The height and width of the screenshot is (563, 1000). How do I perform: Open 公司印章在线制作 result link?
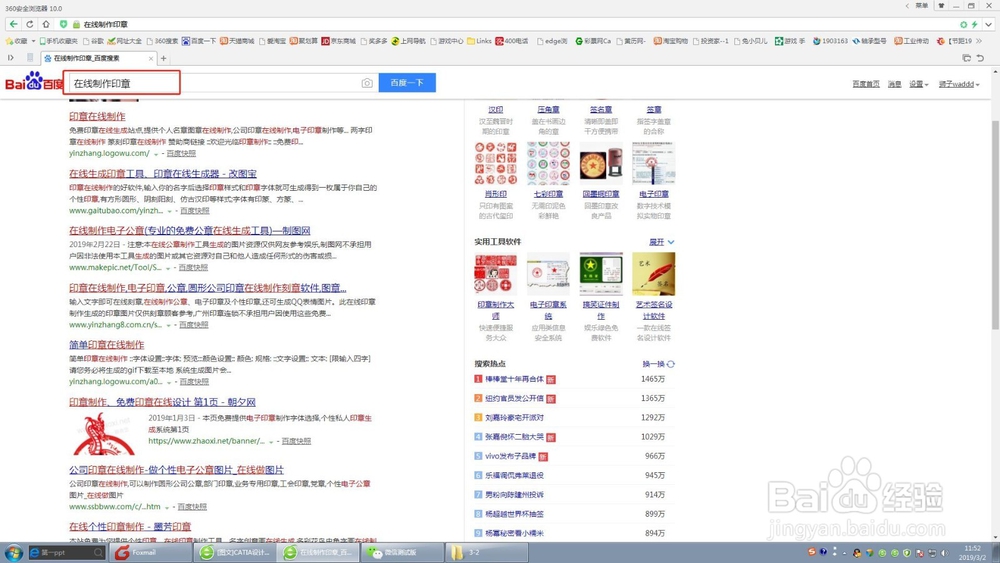pyautogui.click(x=176, y=470)
